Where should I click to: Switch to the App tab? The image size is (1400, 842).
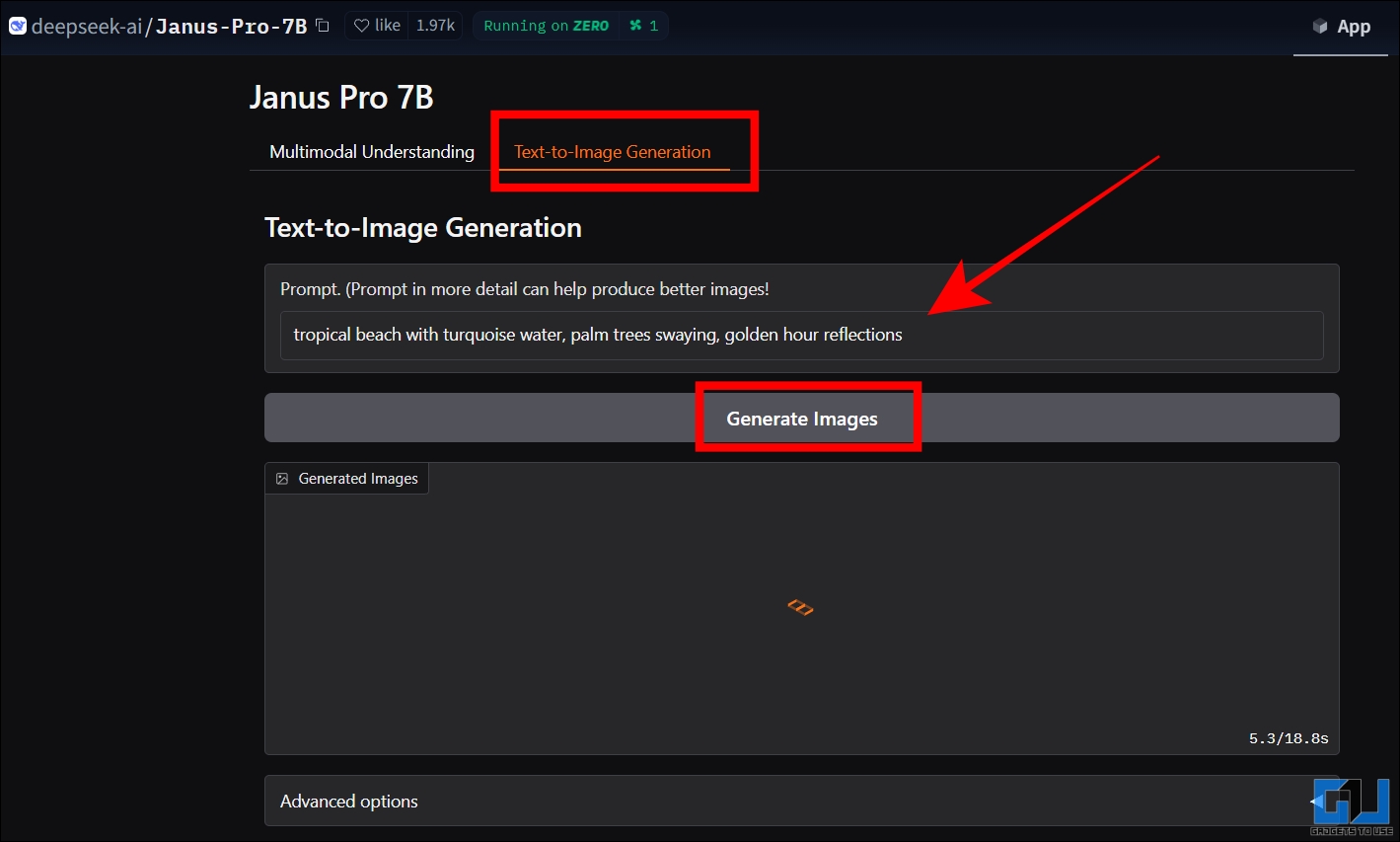tap(1341, 27)
